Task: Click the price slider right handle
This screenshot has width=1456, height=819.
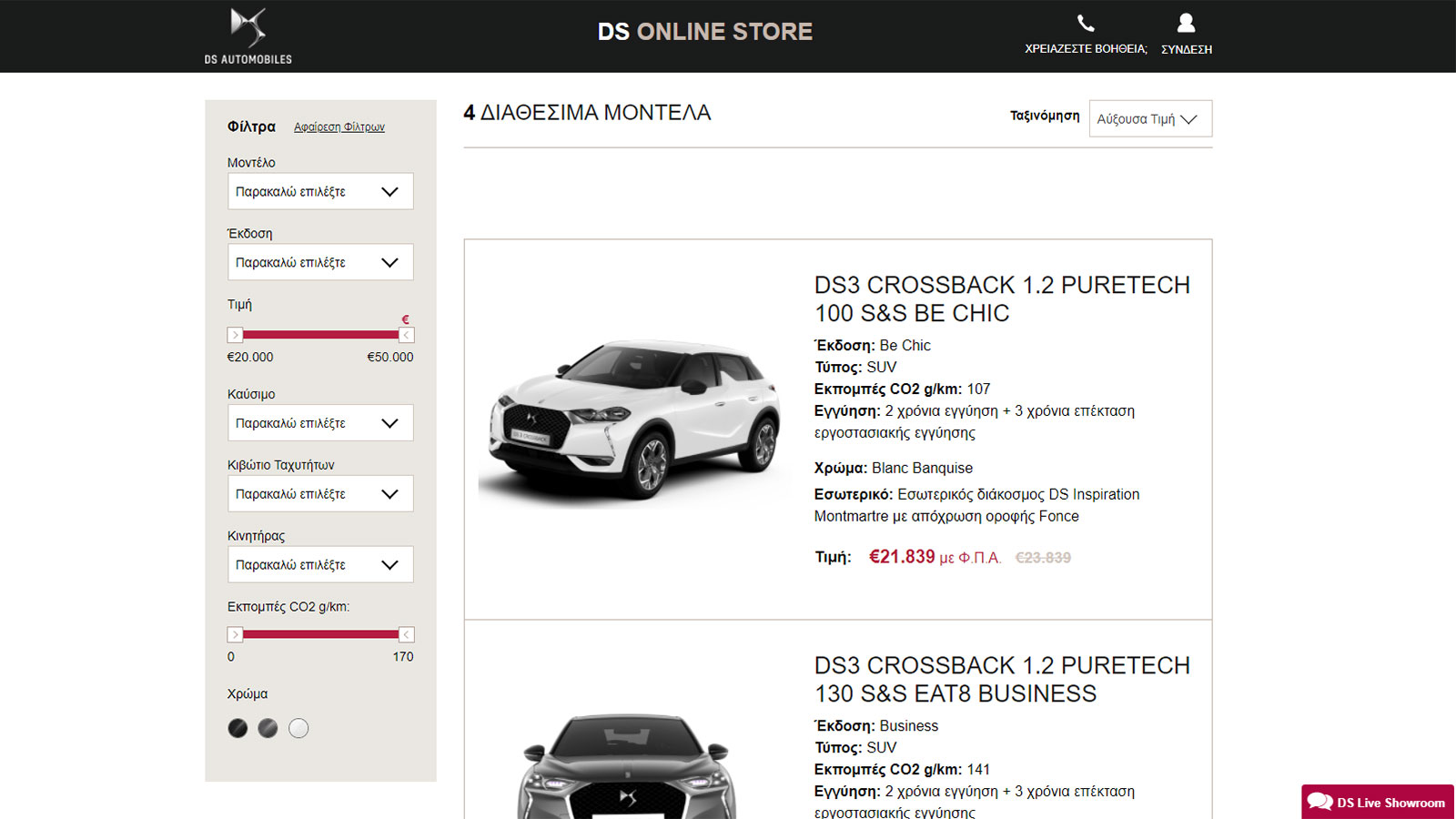Action: 407,335
